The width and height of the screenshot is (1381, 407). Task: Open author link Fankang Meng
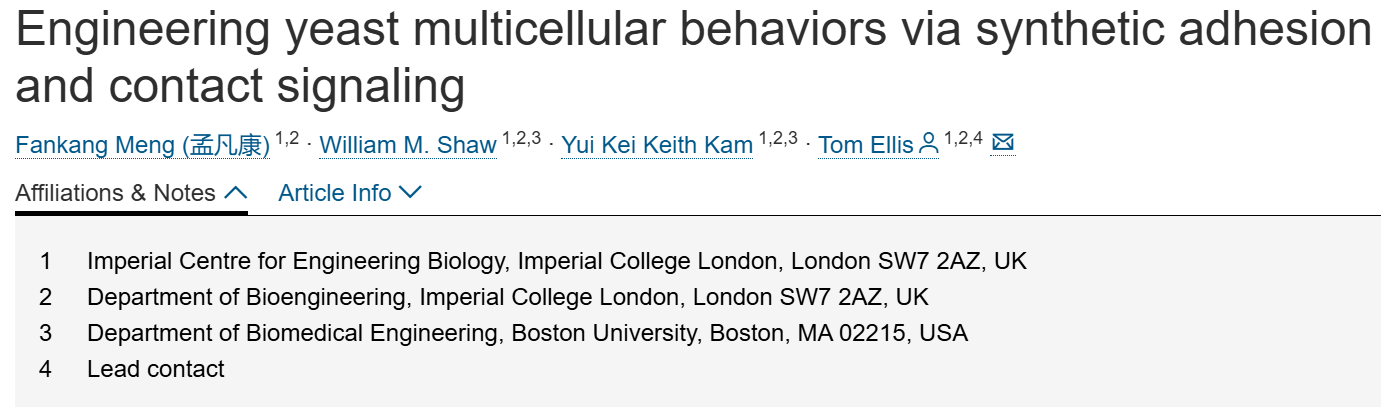[x=95, y=146]
